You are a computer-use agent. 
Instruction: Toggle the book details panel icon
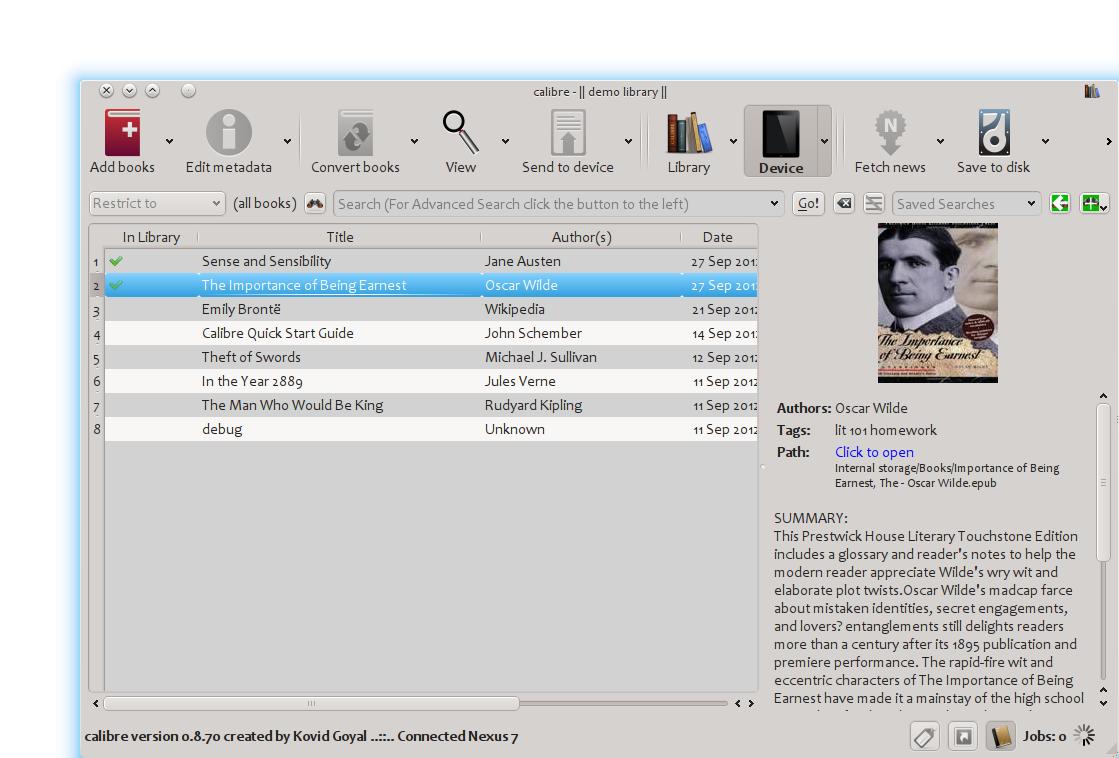[x=1001, y=736]
